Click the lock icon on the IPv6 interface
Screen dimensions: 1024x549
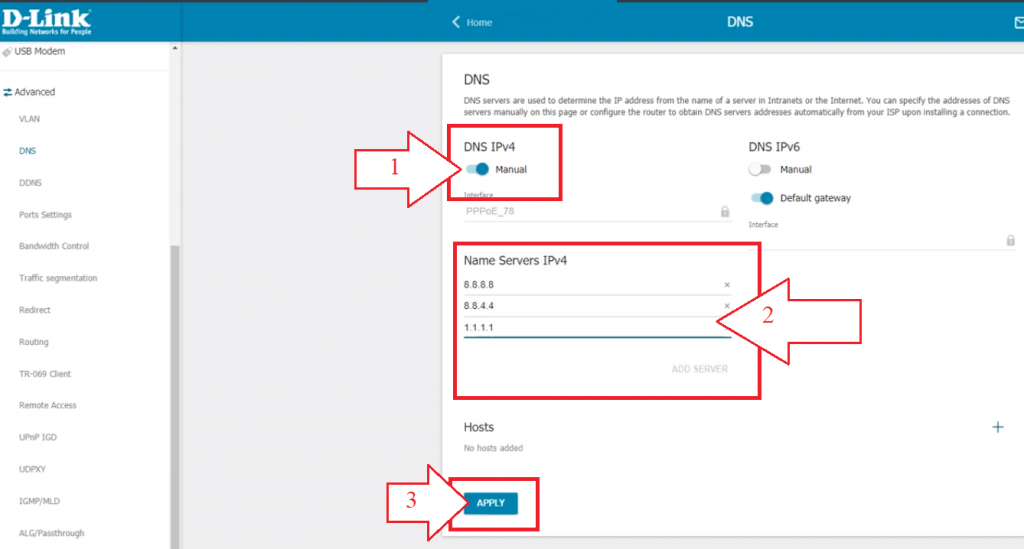tap(1010, 240)
